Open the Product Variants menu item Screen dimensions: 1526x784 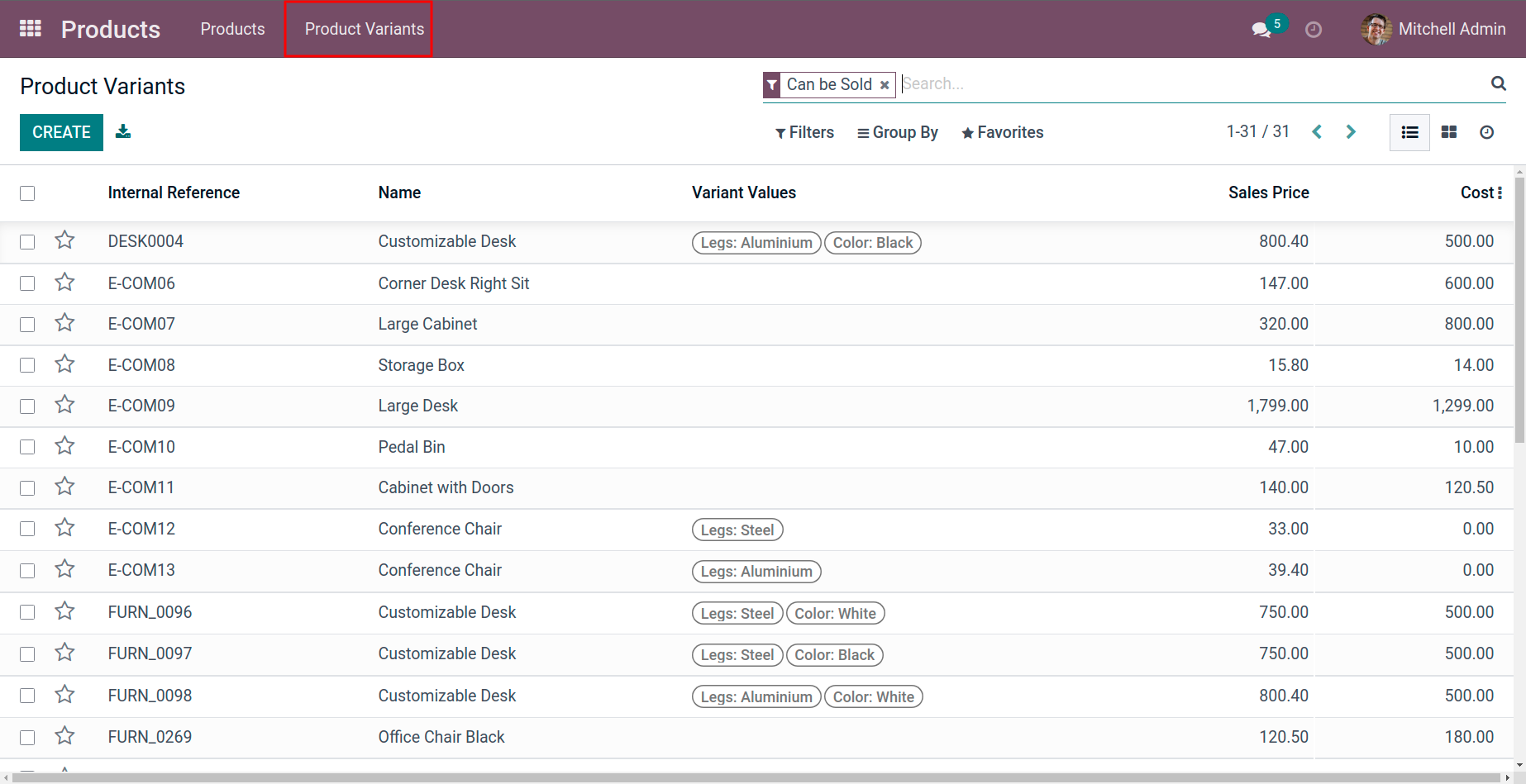[365, 29]
